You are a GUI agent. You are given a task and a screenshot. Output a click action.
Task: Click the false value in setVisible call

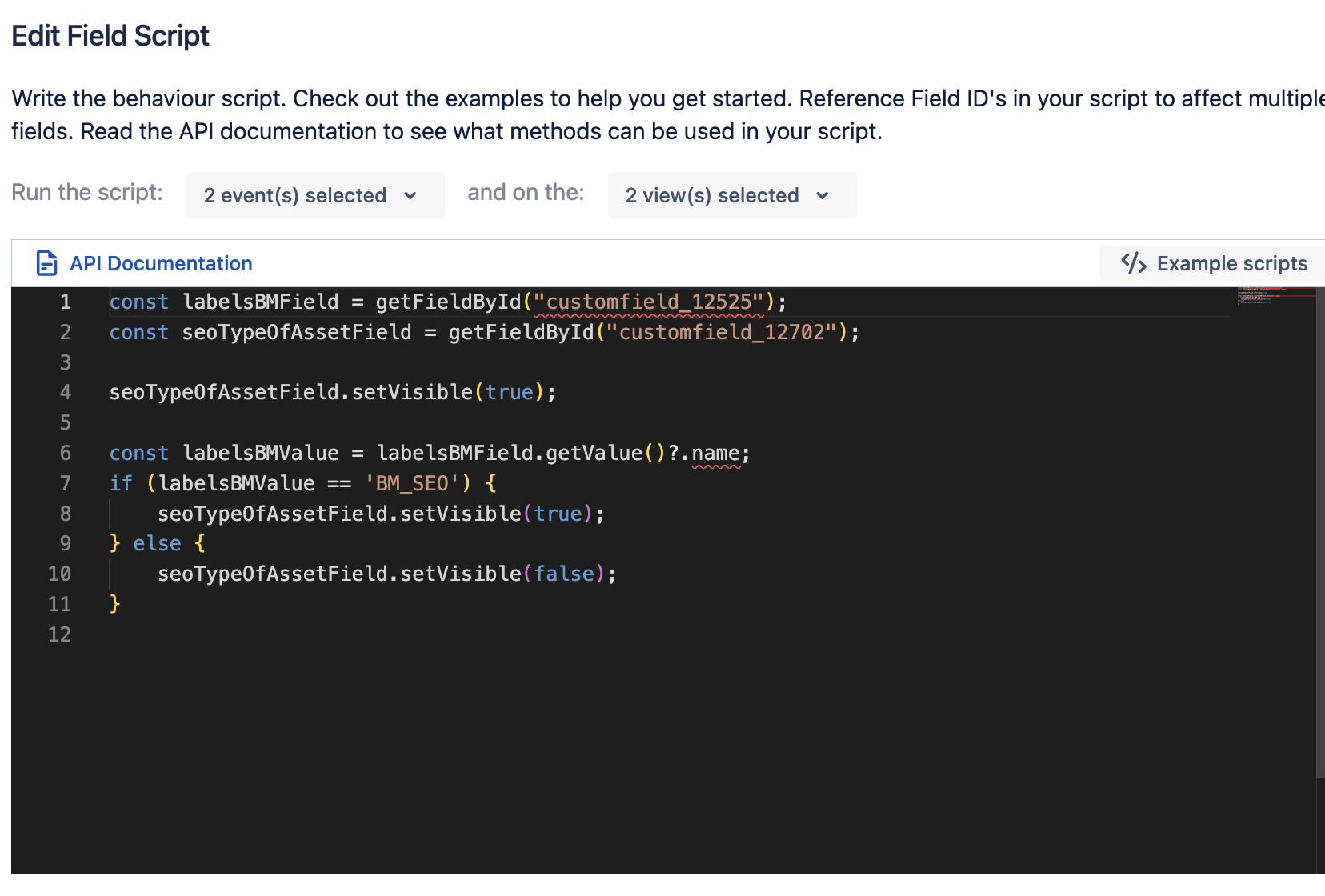point(564,574)
